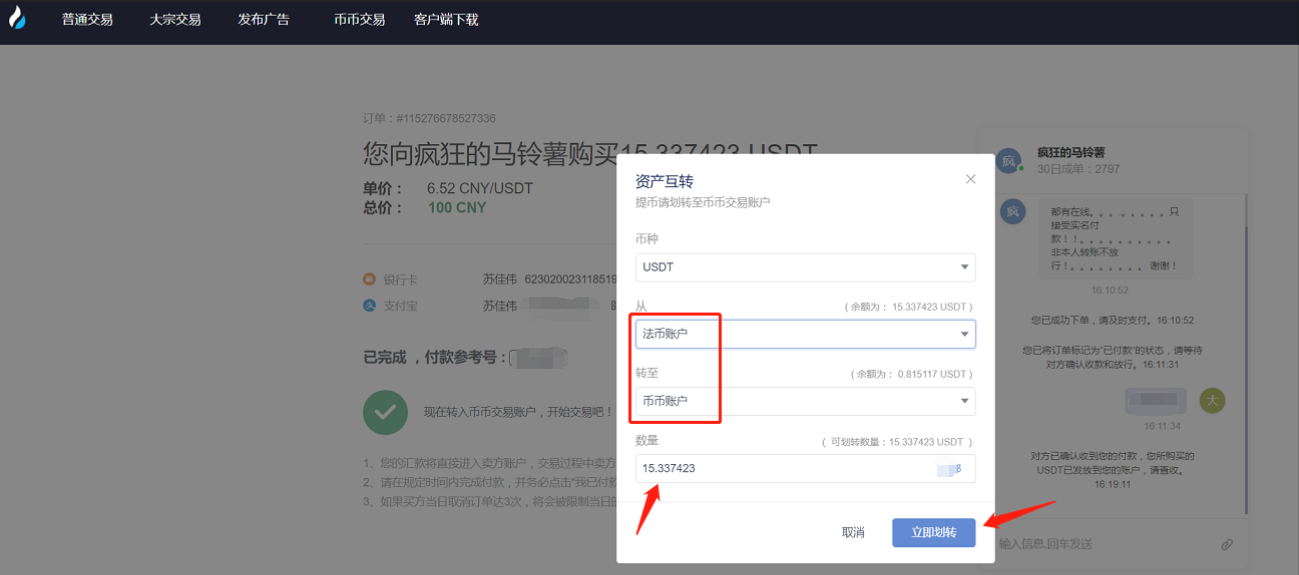
Task: Expand the 从 法币账户 dropdown
Action: (x=805, y=334)
